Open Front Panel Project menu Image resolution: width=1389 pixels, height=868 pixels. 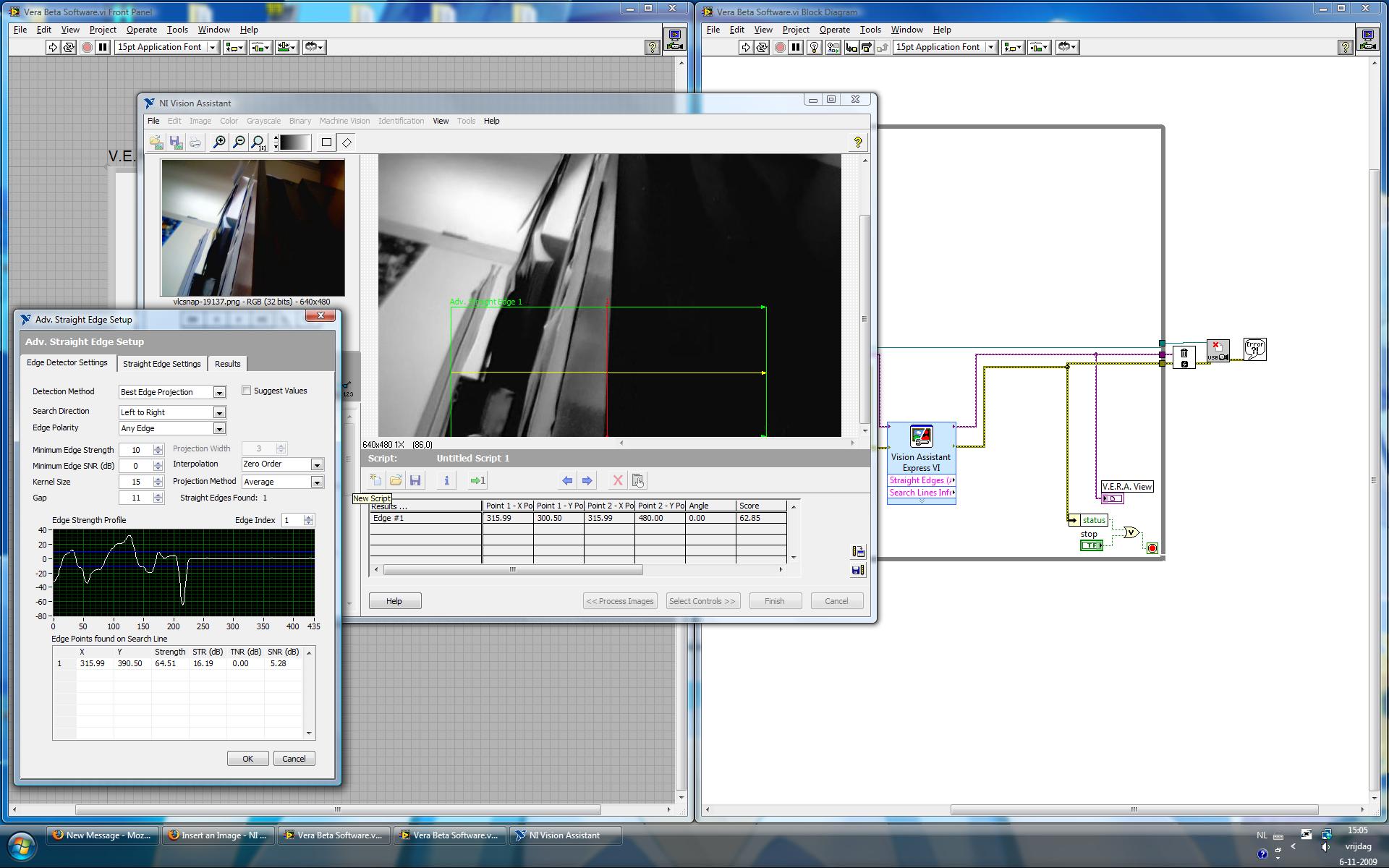pos(103,30)
